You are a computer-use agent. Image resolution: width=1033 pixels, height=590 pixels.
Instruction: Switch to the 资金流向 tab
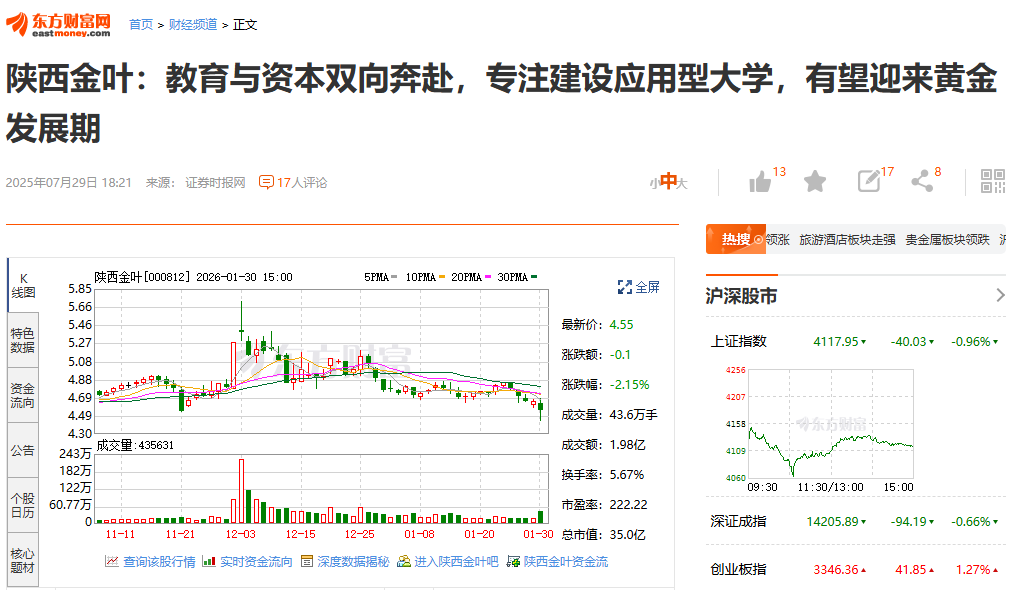(x=22, y=395)
